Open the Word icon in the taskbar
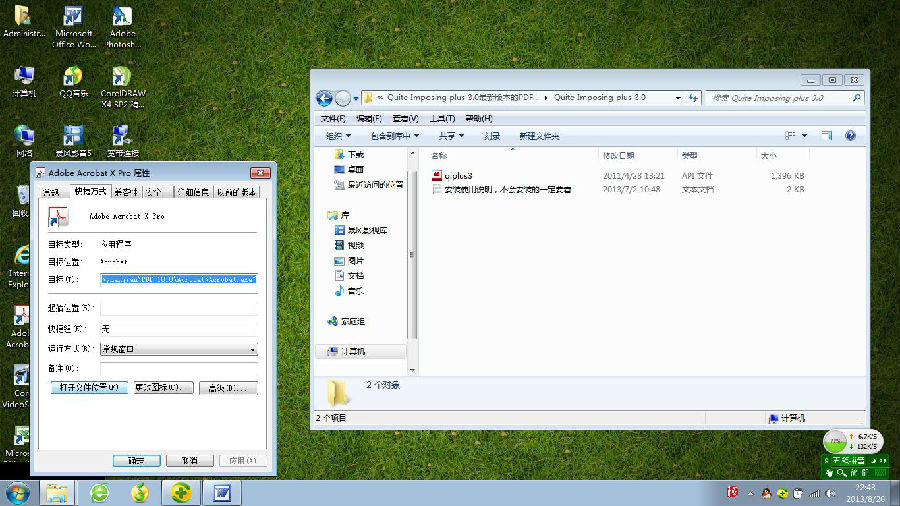This screenshot has height=506, width=900. (x=222, y=493)
